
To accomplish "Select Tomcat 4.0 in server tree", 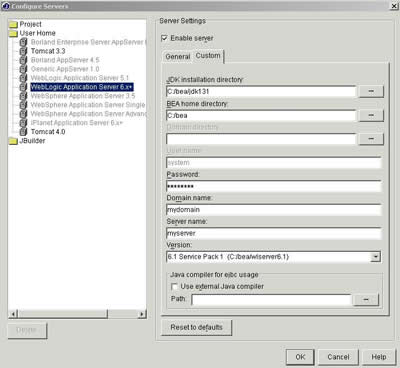I will [48, 132].
